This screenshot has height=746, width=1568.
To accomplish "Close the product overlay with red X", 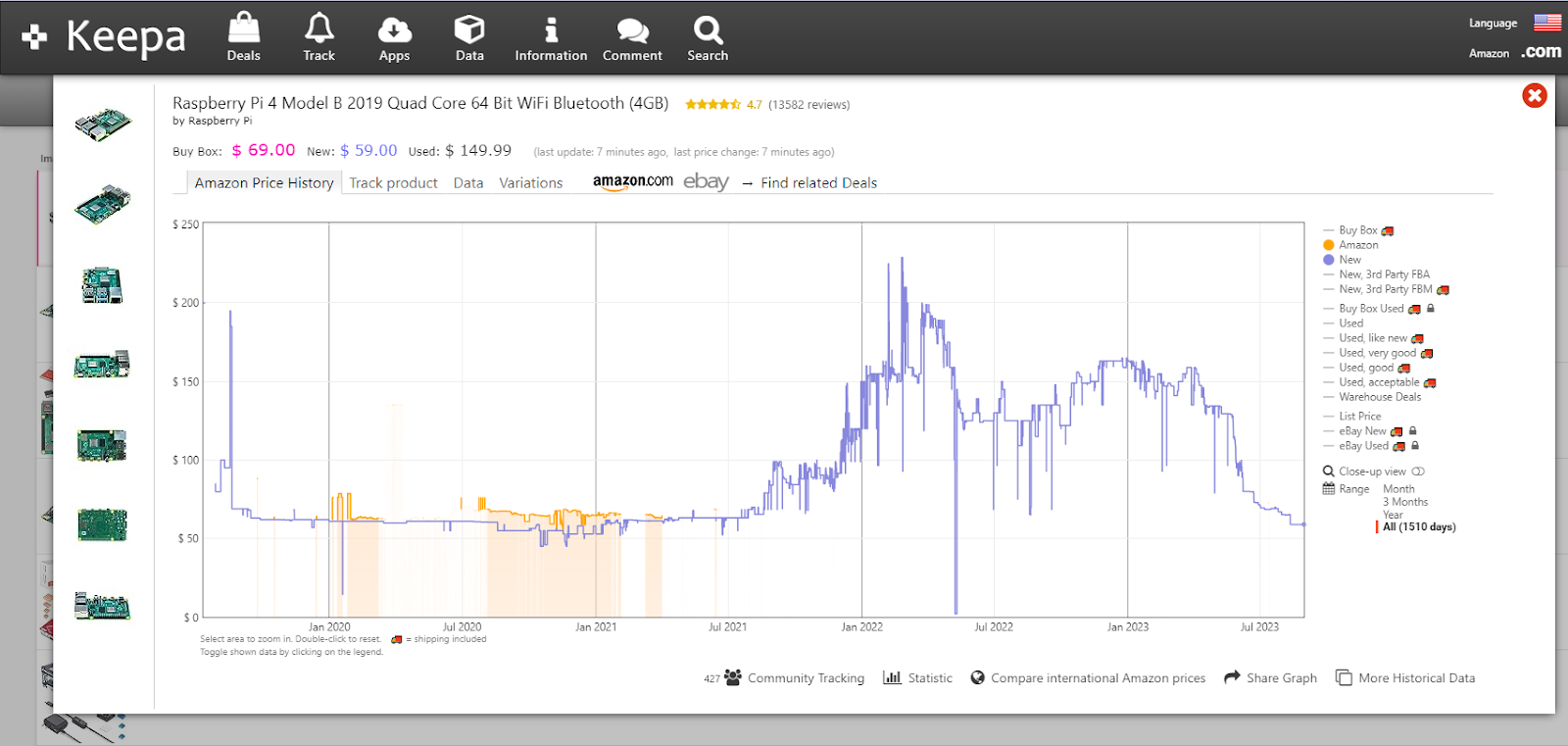I will coord(1535,95).
